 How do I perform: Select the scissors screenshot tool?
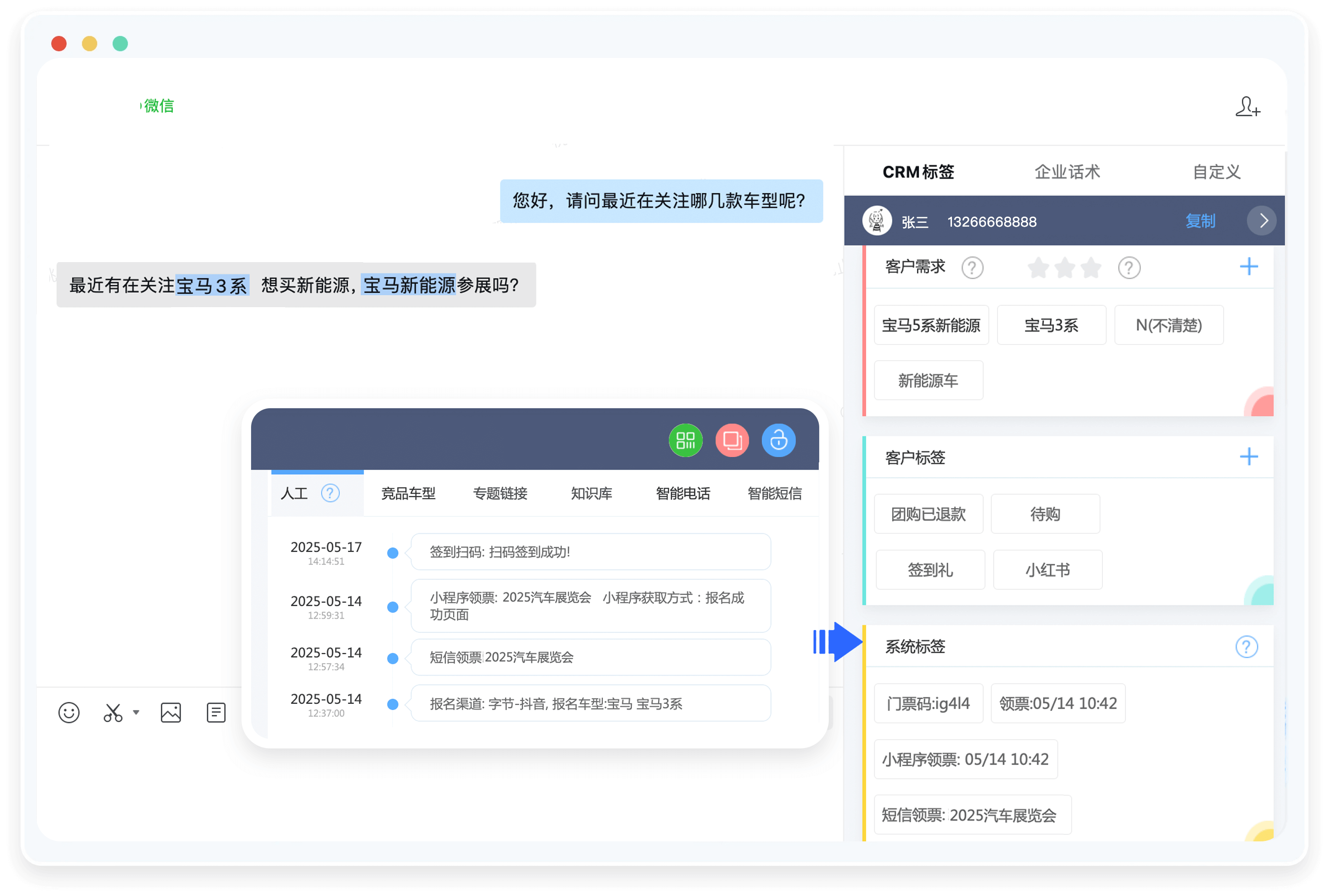[113, 712]
